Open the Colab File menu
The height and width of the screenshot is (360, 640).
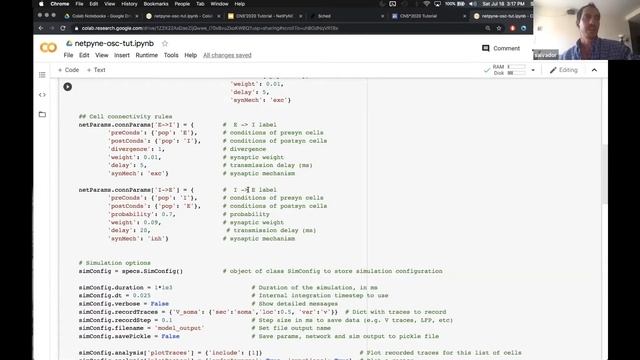[68, 55]
